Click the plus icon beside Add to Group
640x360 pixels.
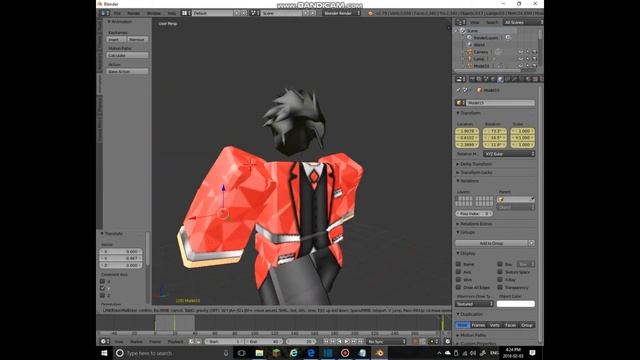(x=531, y=243)
